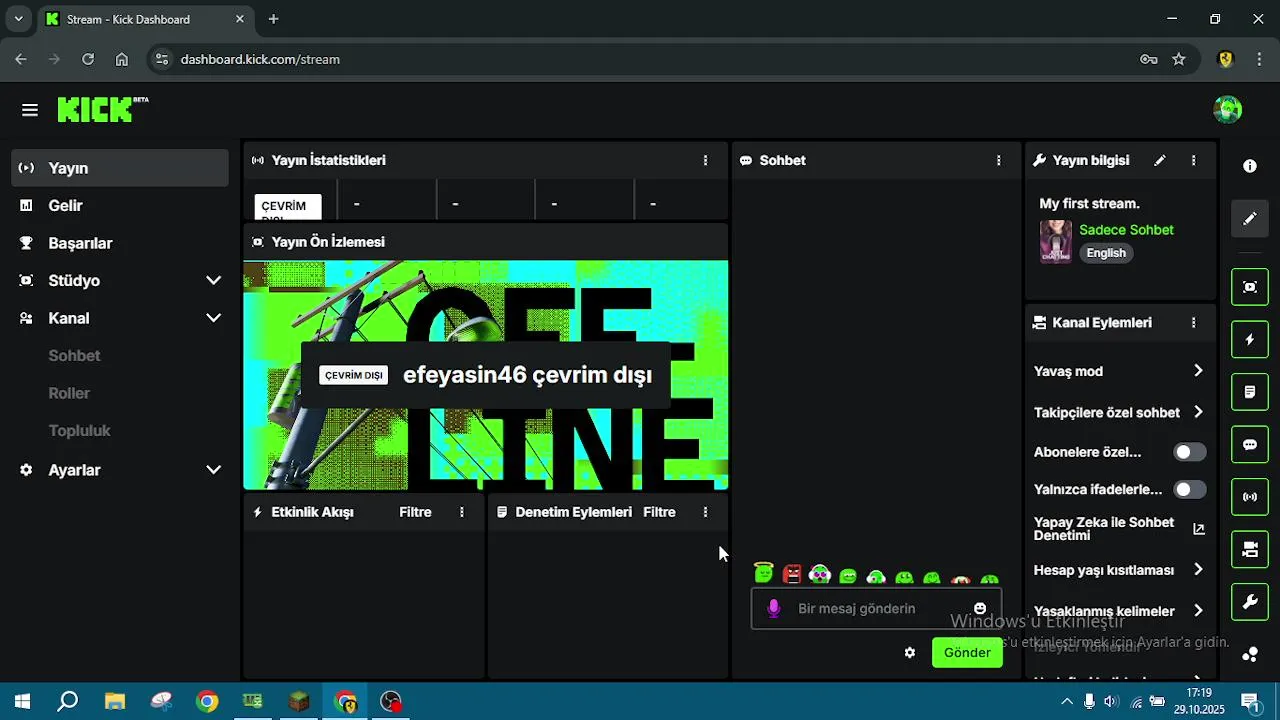The image size is (1280, 720).
Task: Click the purple microphone icon in chat box
Action: pos(773,608)
